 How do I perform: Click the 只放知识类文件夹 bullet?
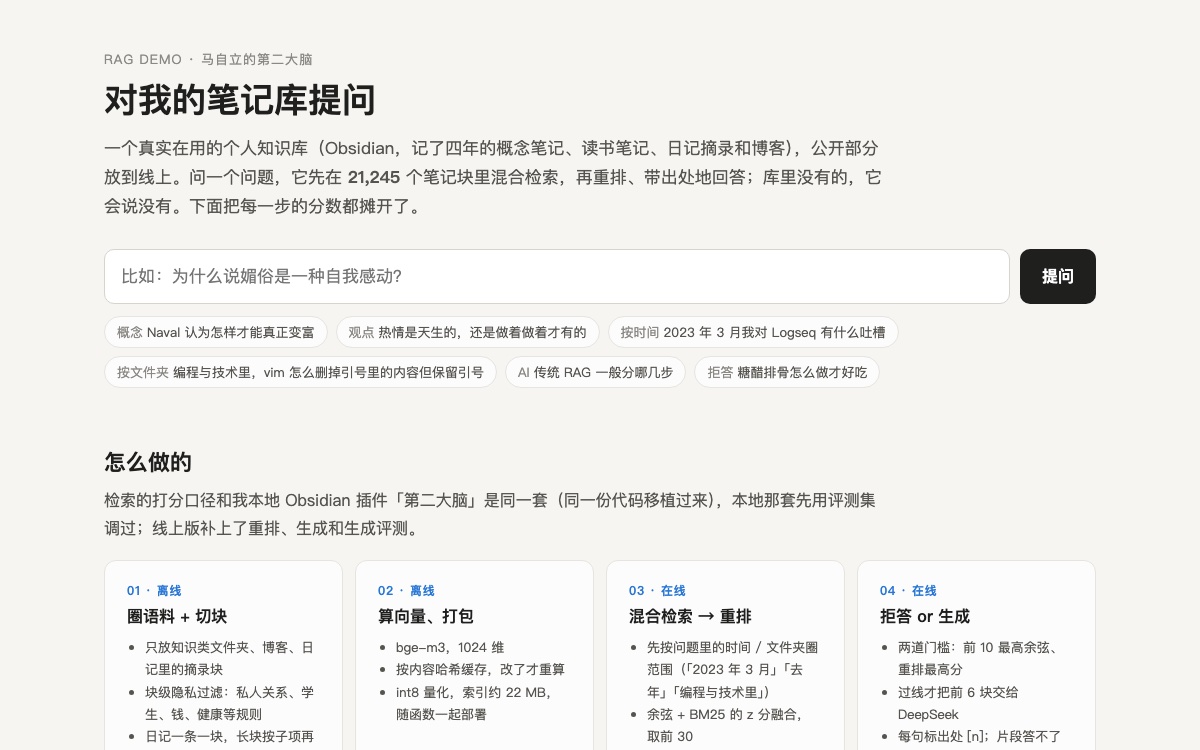tap(230, 658)
